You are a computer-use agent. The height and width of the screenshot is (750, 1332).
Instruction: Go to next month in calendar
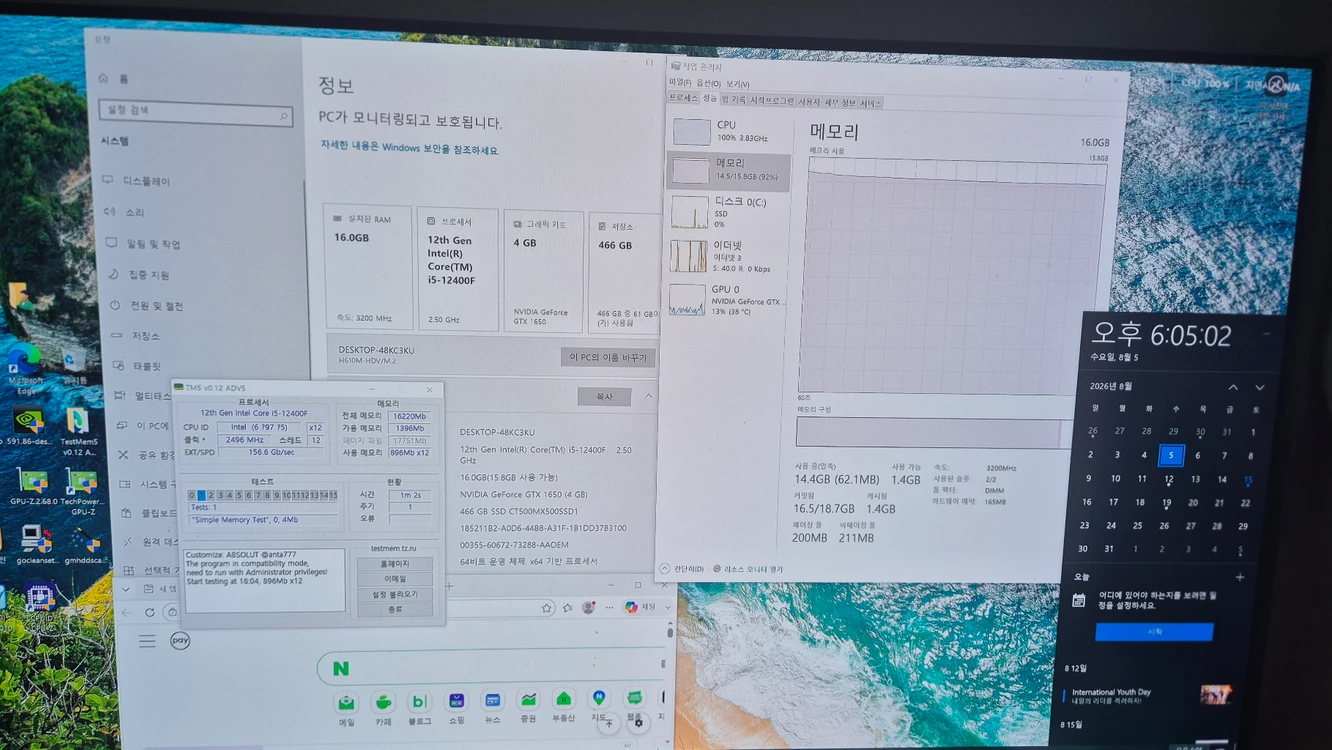(1259, 387)
